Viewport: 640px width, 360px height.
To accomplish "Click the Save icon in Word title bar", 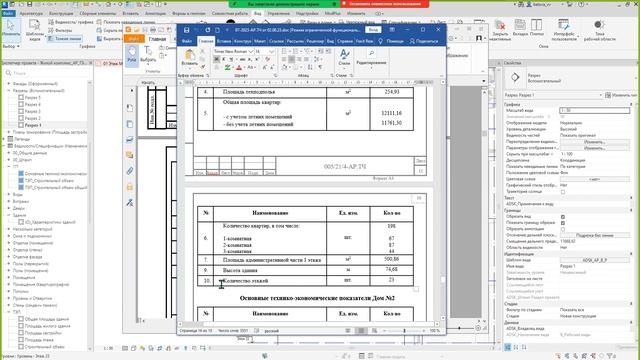I will coord(187,30).
